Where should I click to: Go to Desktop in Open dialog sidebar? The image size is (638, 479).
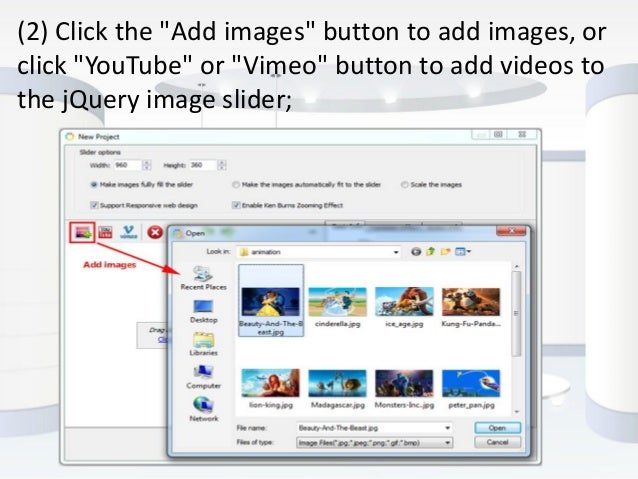coord(203,311)
